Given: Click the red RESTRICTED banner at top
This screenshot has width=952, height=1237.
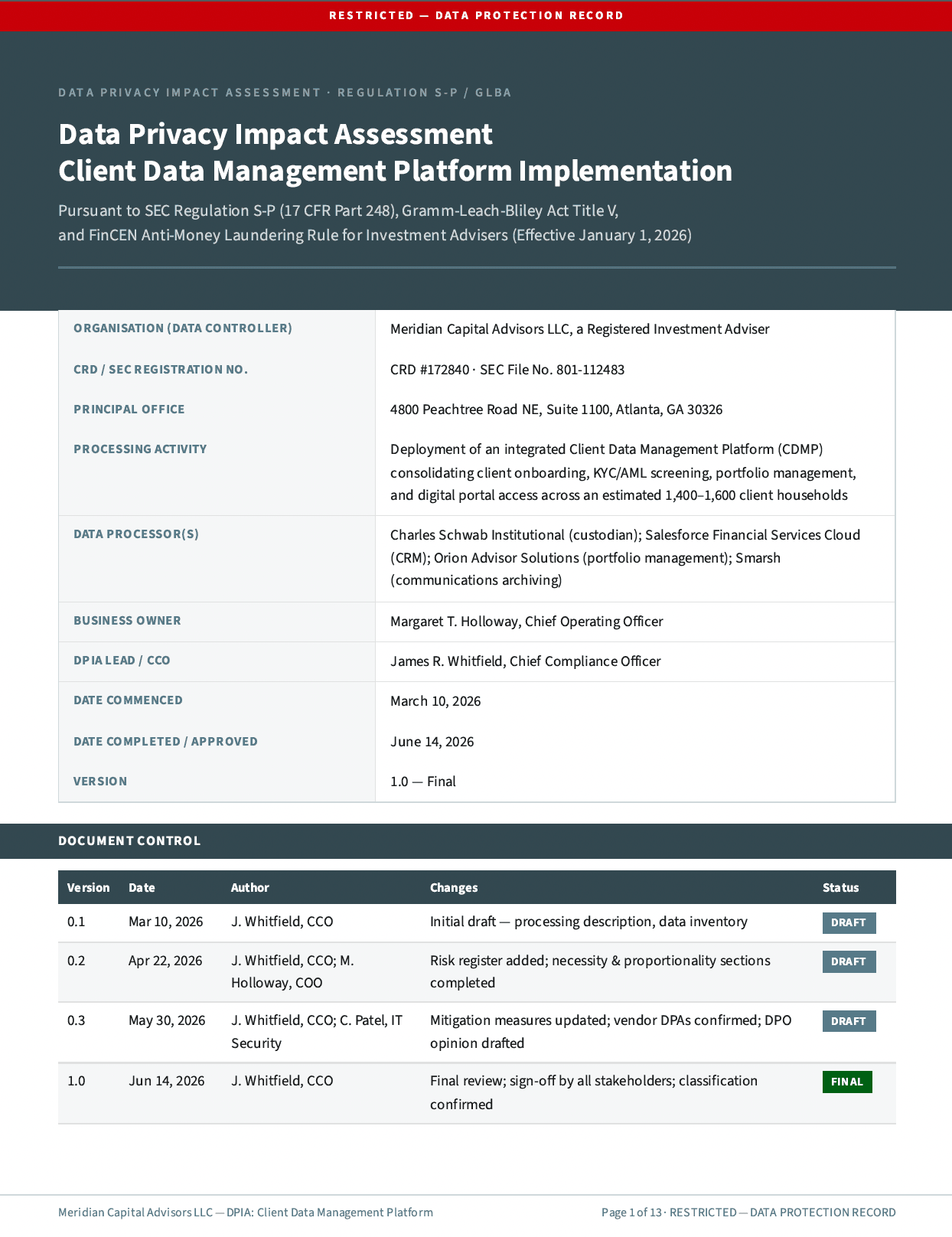Looking at the screenshot, I should coord(476,15).
